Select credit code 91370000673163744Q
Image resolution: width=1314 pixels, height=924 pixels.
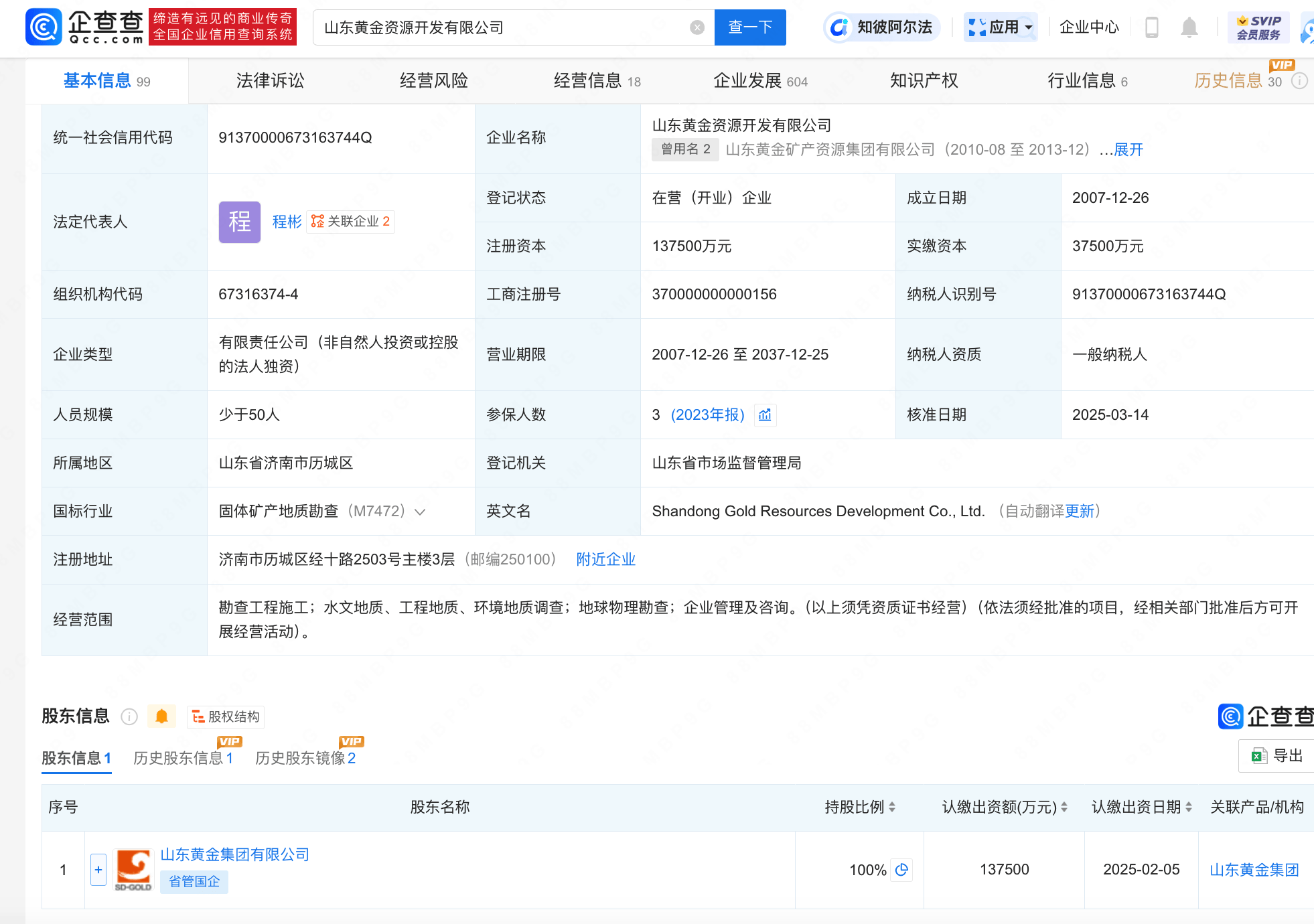295,138
